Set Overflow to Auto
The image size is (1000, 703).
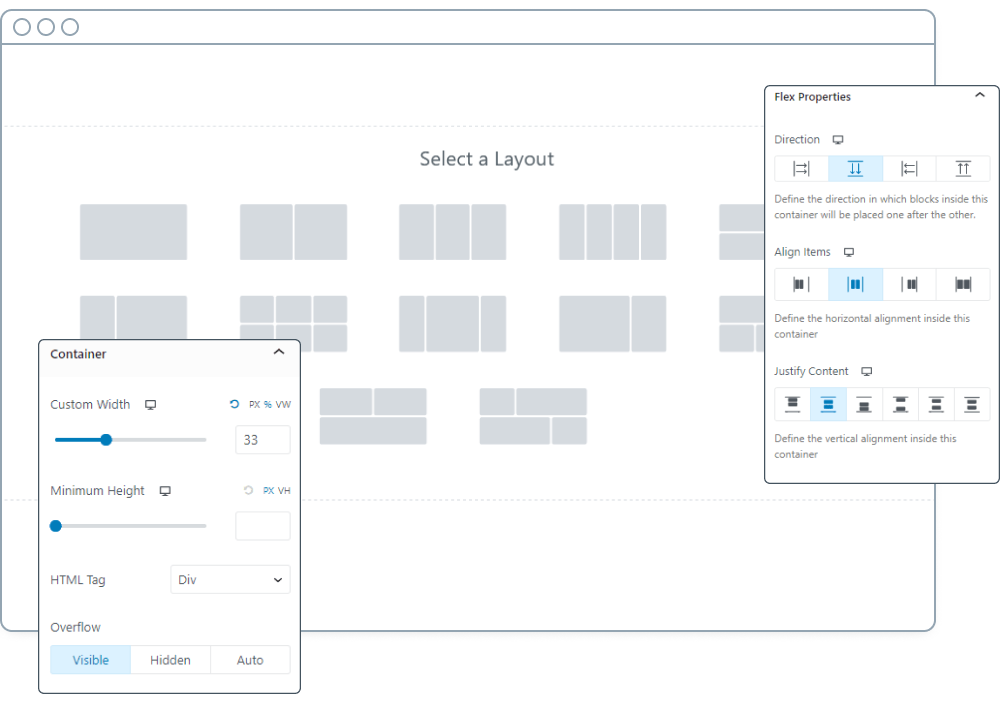coord(250,660)
